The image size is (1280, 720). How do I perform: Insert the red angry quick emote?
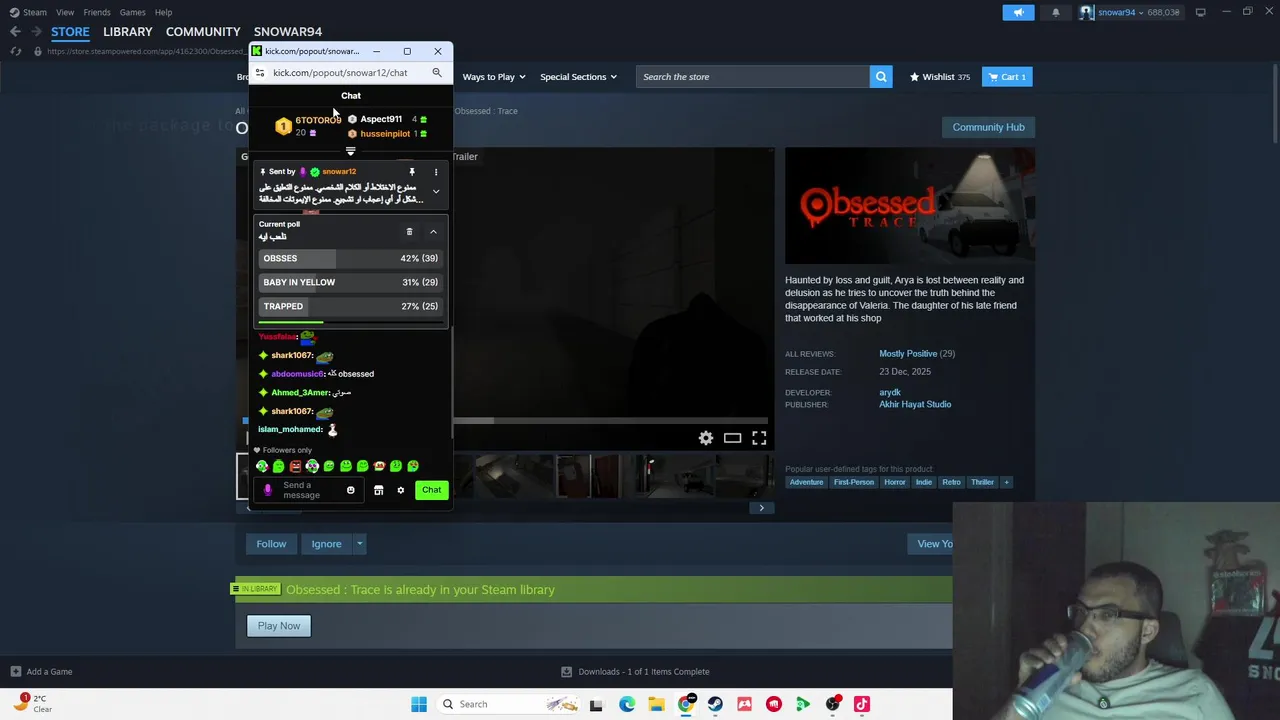pyautogui.click(x=295, y=466)
